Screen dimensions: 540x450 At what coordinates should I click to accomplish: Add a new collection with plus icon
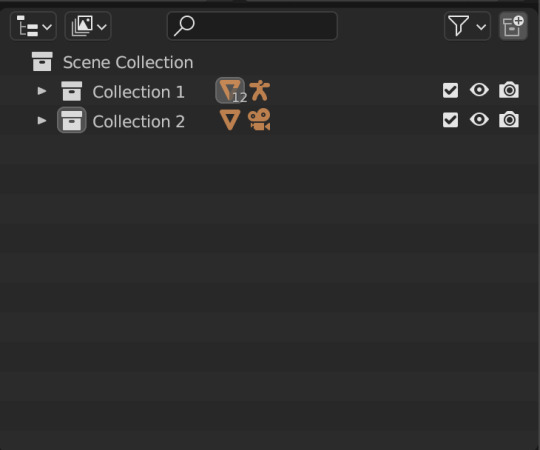[x=513, y=26]
